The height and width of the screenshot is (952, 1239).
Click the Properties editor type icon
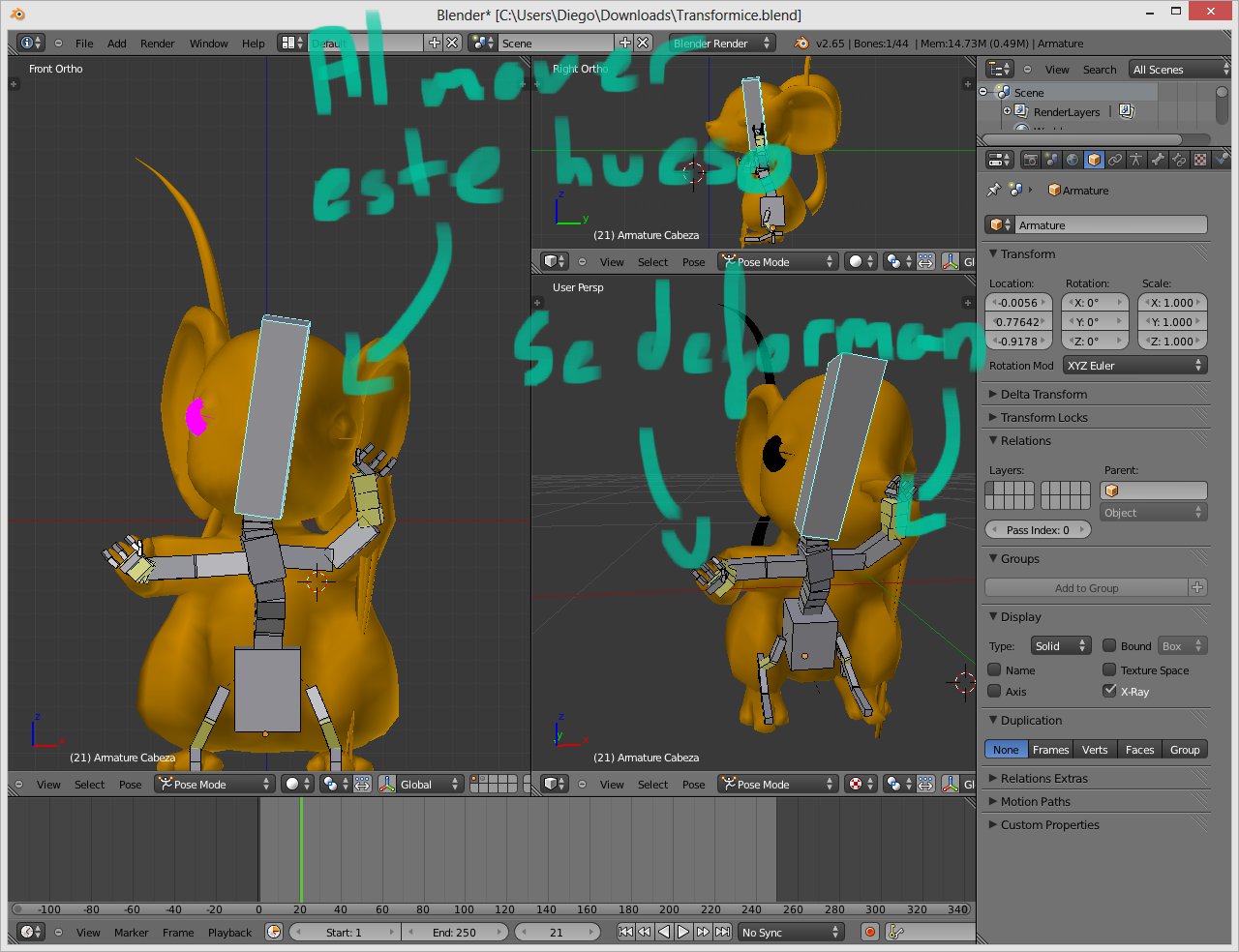(x=998, y=160)
